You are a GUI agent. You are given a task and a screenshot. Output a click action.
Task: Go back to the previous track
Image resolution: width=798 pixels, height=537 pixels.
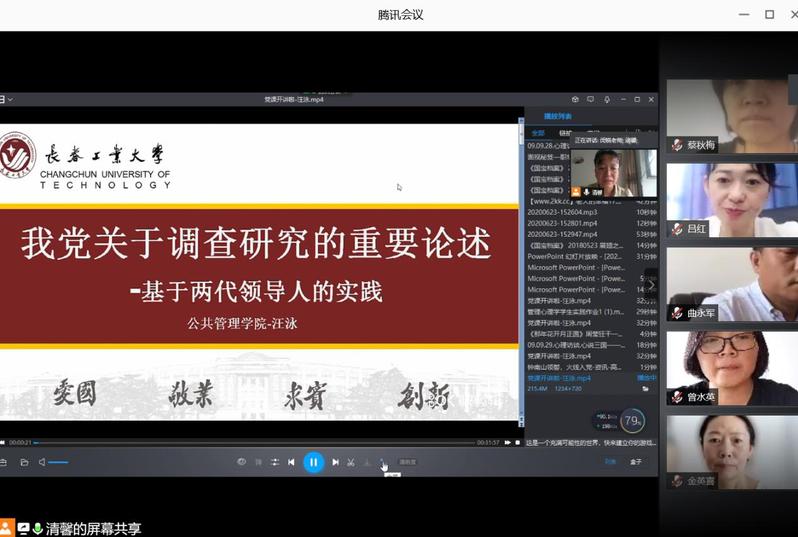click(x=291, y=462)
